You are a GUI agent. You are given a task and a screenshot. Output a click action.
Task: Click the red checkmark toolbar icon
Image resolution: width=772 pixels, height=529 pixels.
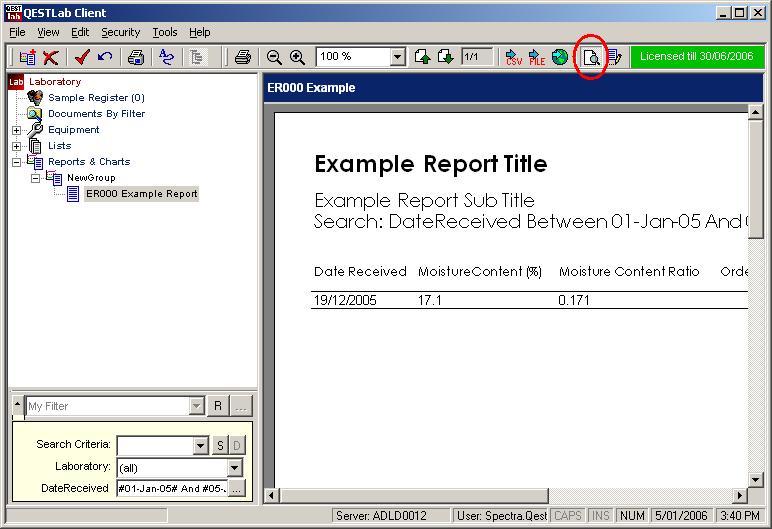(x=83, y=57)
